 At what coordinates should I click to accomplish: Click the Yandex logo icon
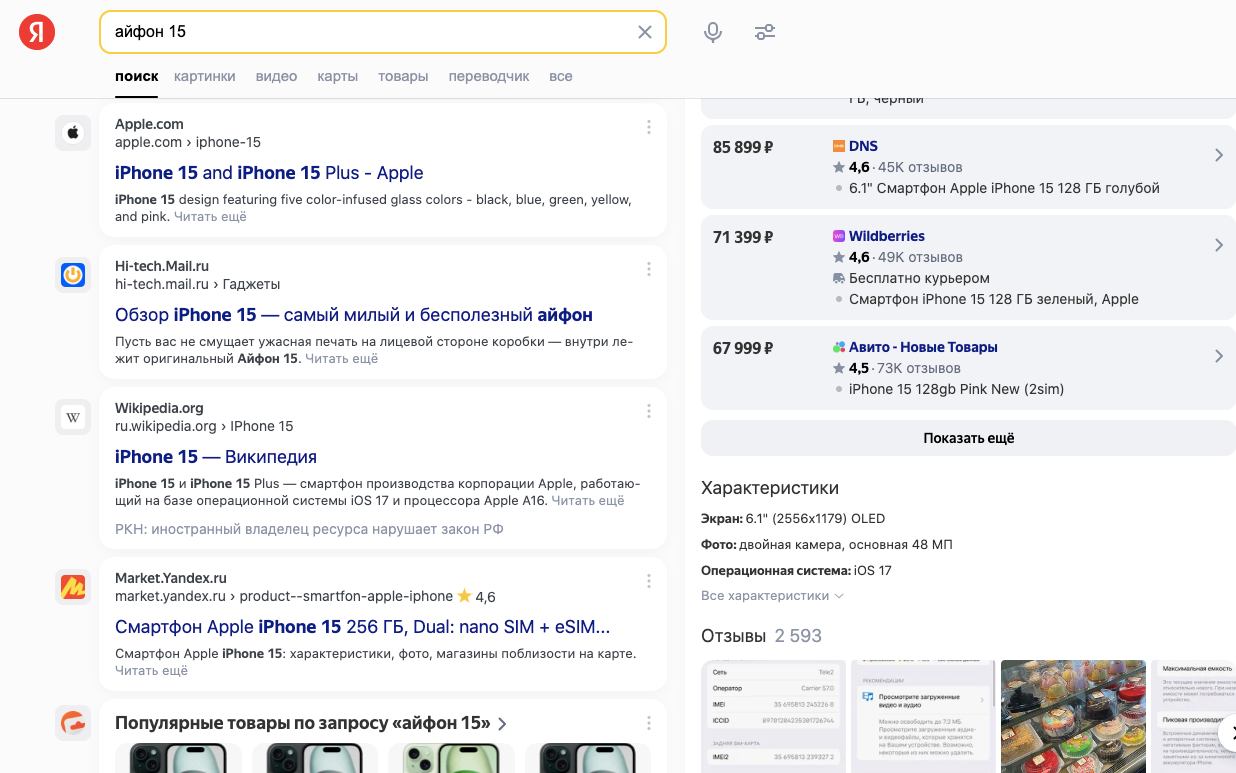tap(37, 32)
